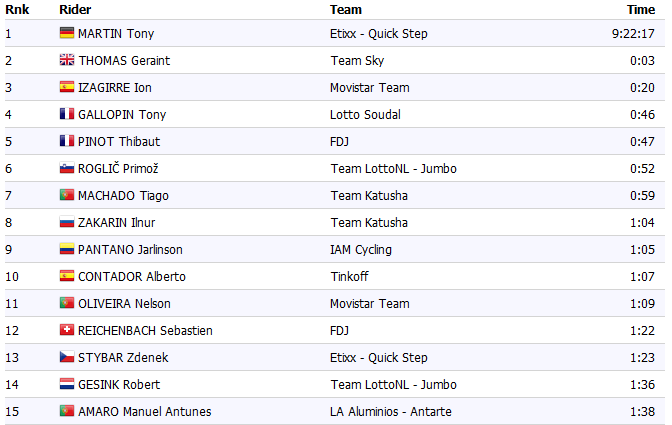Image resolution: width=672 pixels, height=425 pixels.
Task: Click the Slovenian flag next to Roglič
Action: [67, 169]
